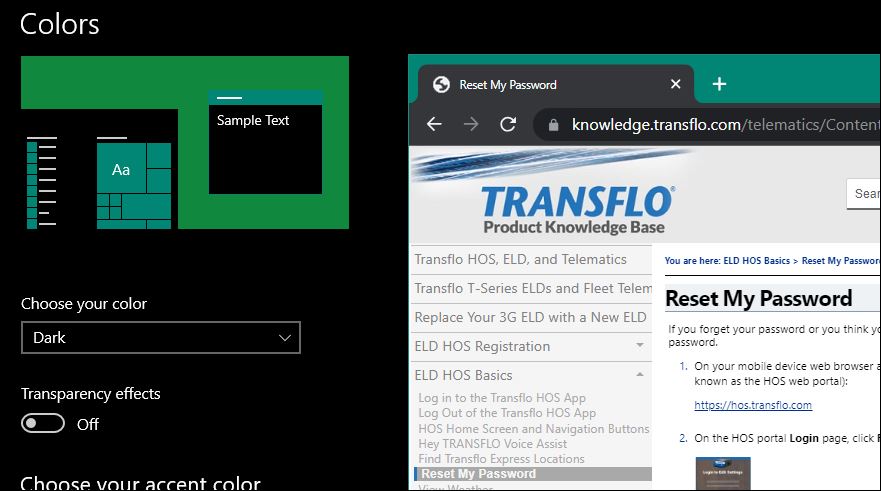Click the padlock site security icon
Screen dimensions: 881x491
coord(553,125)
